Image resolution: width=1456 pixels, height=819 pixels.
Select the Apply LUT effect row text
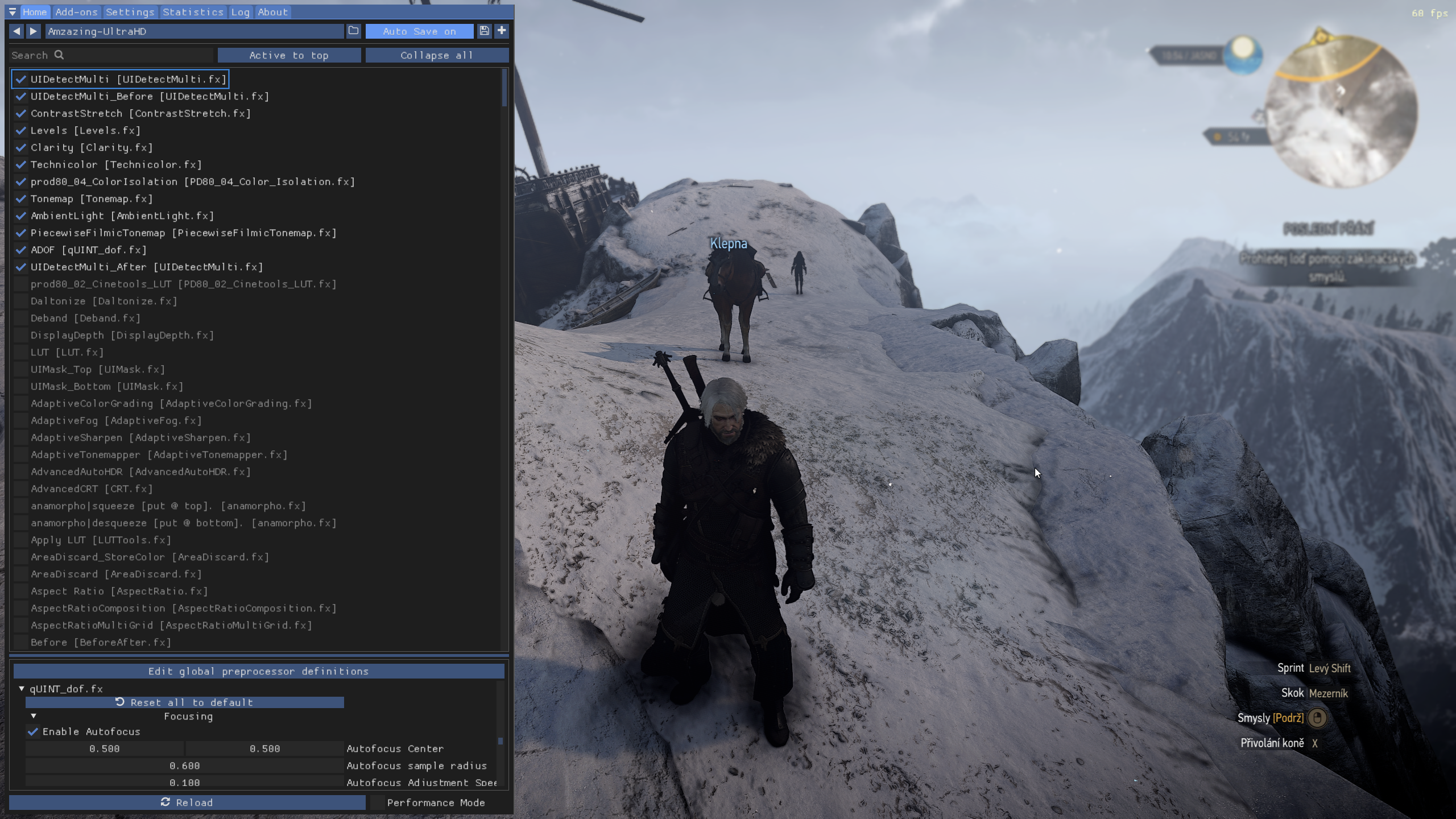[x=101, y=540]
